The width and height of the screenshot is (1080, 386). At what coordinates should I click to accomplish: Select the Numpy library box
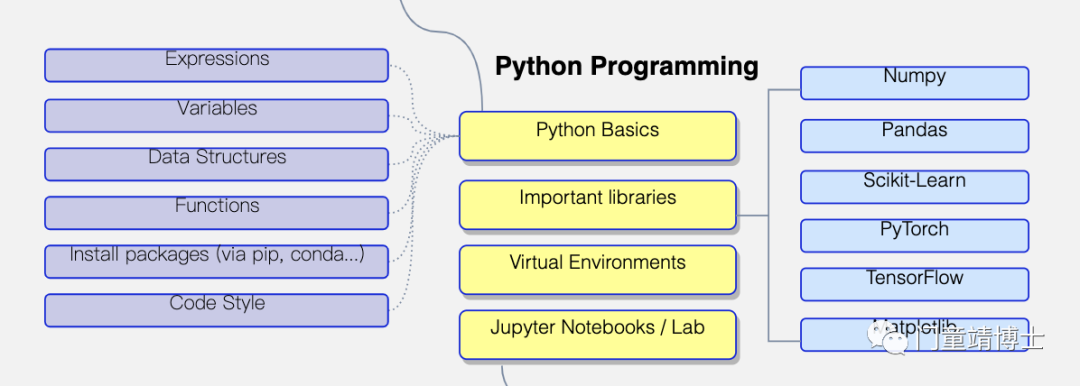pos(914,83)
